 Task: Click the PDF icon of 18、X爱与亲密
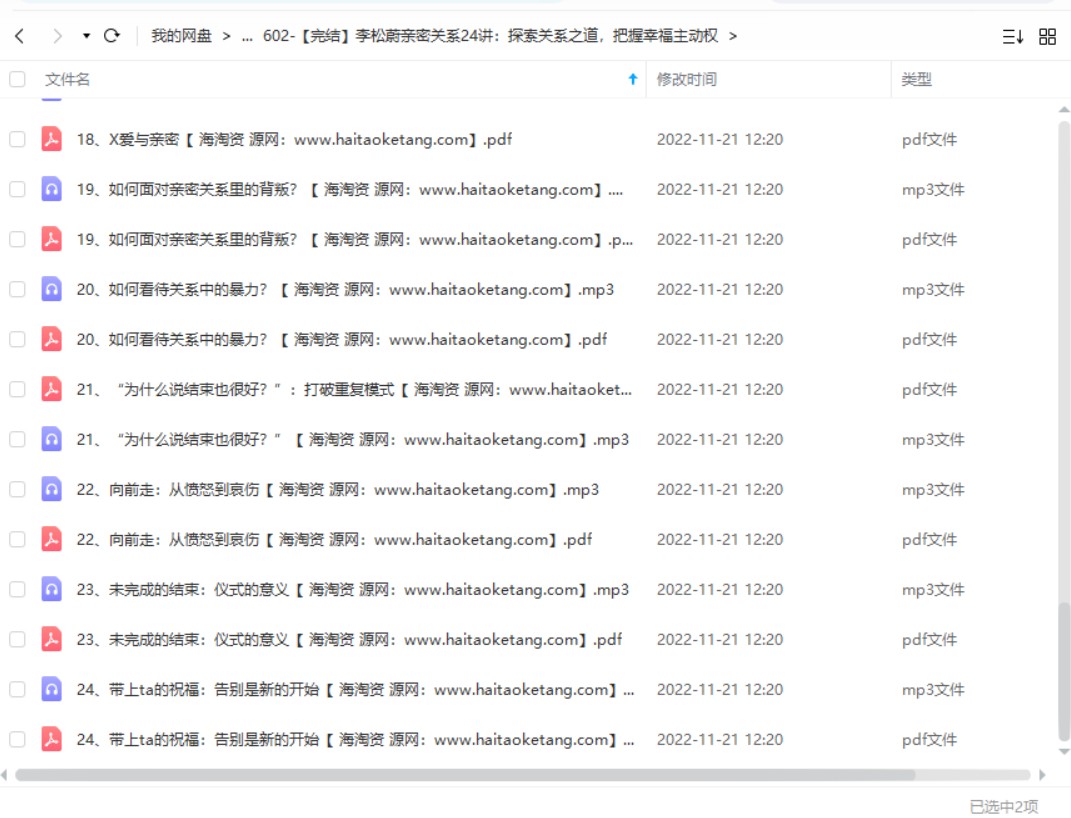tap(51, 139)
